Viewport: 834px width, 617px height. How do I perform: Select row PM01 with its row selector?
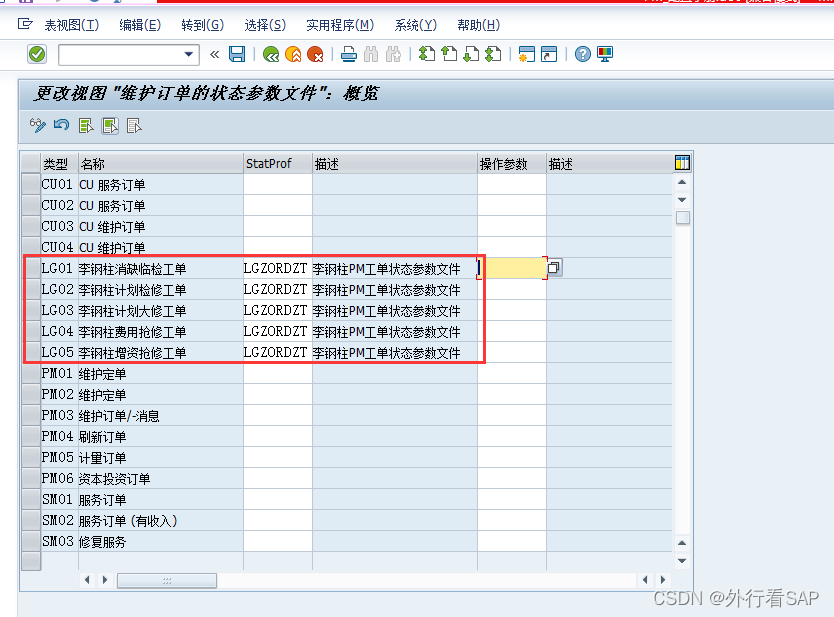pyautogui.click(x=31, y=373)
